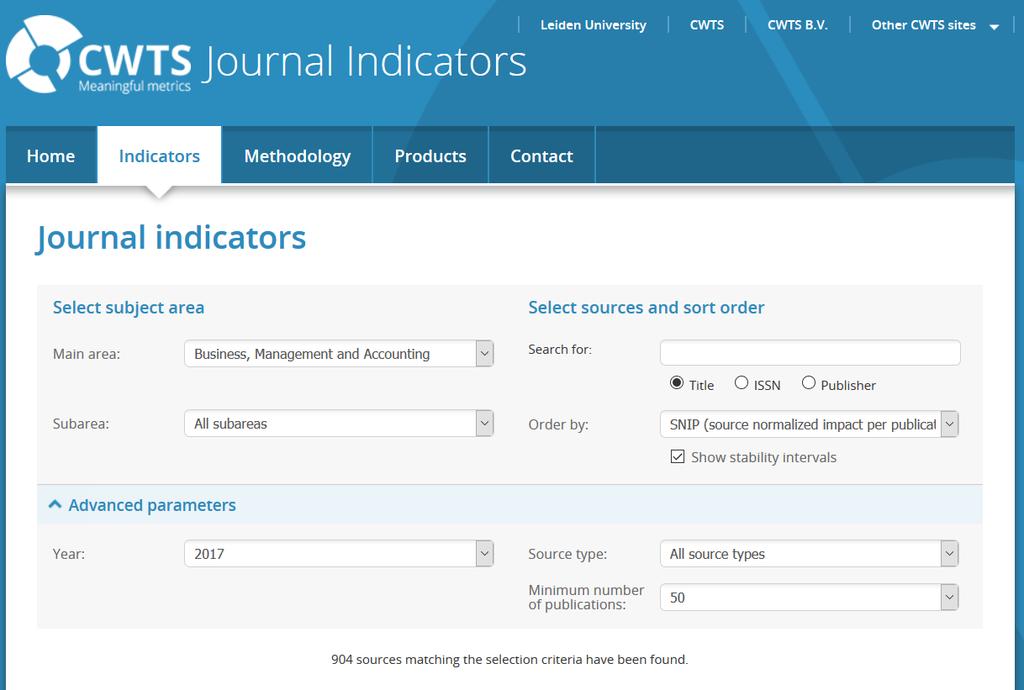Open the Source type dropdown
This screenshot has height=690, width=1024.
pos(809,554)
